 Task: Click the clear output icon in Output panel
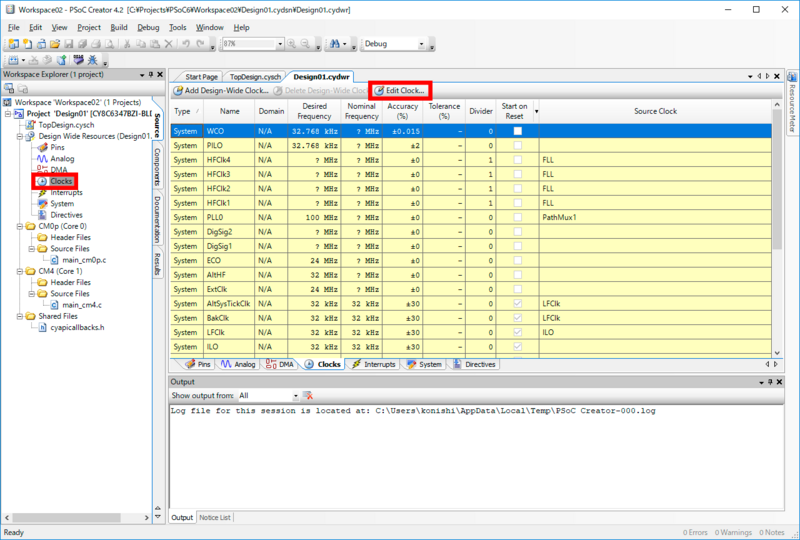click(x=308, y=396)
